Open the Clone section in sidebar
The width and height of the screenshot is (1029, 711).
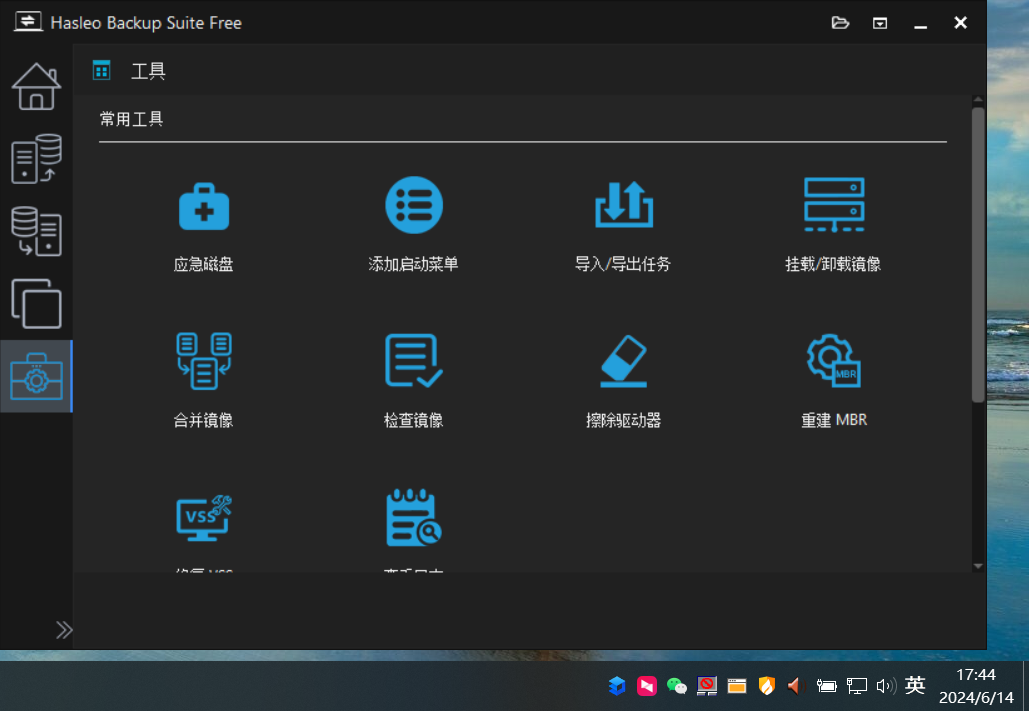(36, 303)
